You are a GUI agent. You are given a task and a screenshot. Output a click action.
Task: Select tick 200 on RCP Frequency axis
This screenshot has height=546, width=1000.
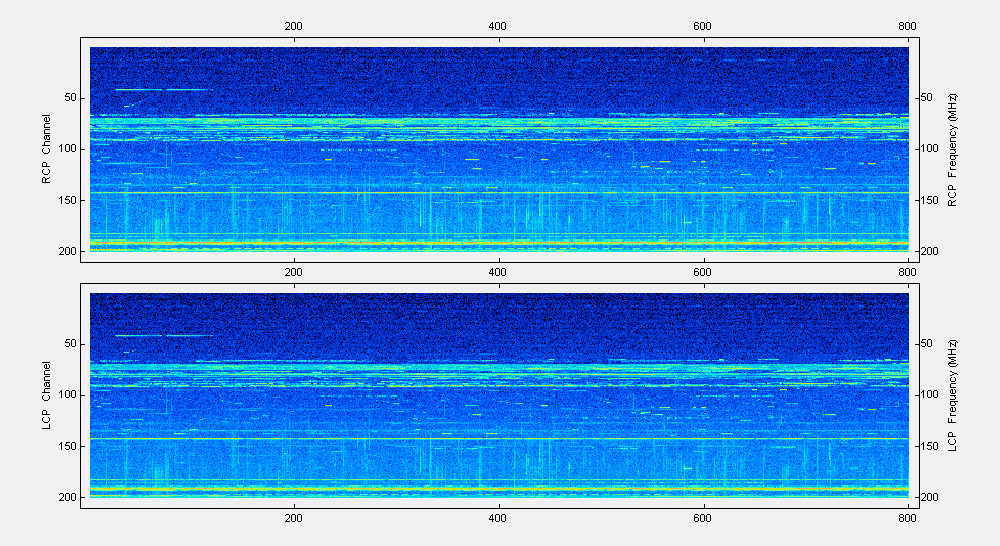[929, 251]
